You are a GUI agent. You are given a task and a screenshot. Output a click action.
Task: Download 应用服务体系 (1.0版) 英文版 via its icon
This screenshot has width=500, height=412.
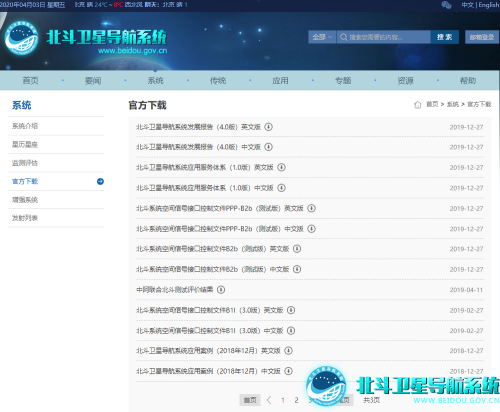[x=282, y=167]
